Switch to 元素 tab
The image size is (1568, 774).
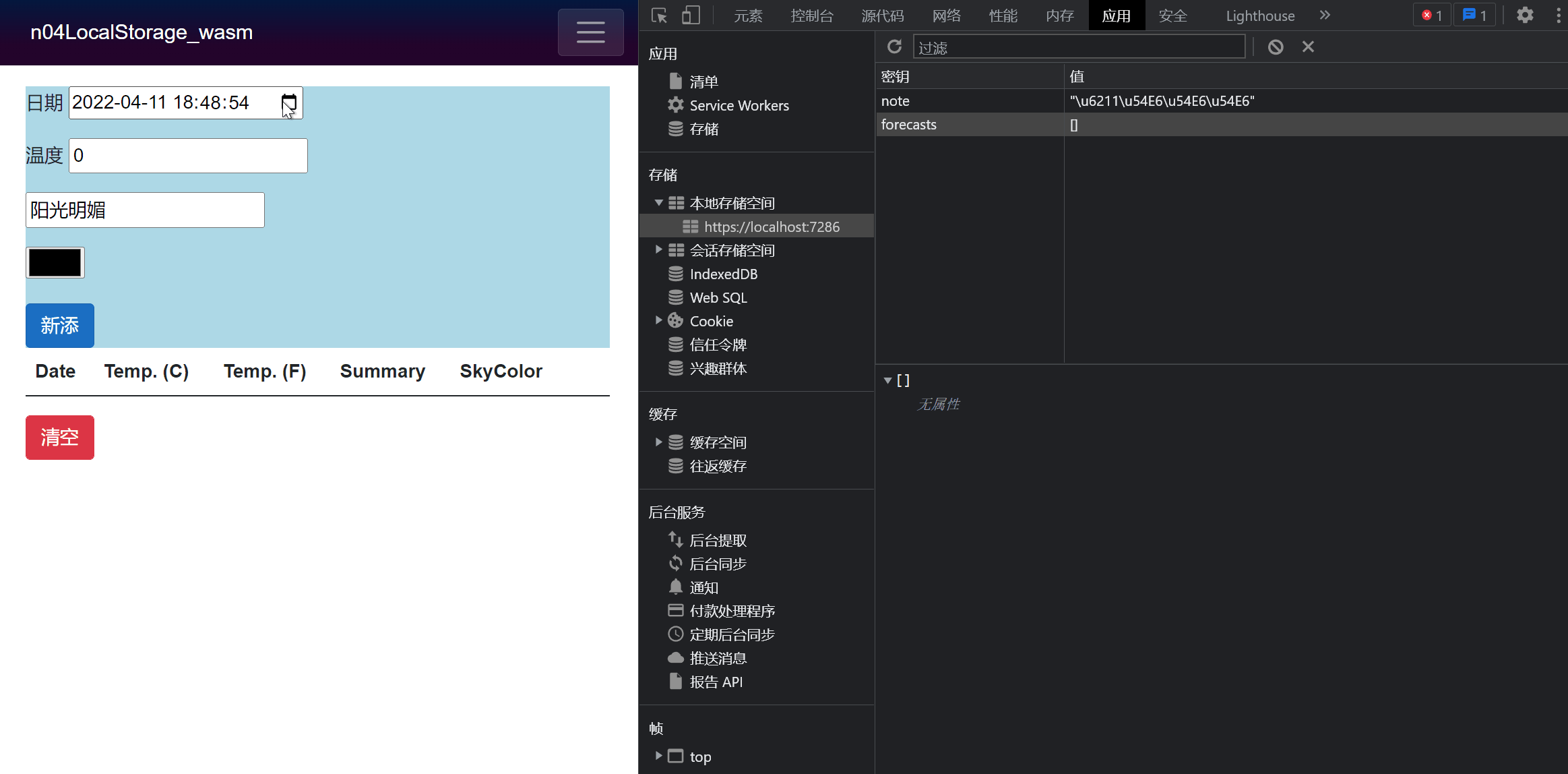(748, 16)
